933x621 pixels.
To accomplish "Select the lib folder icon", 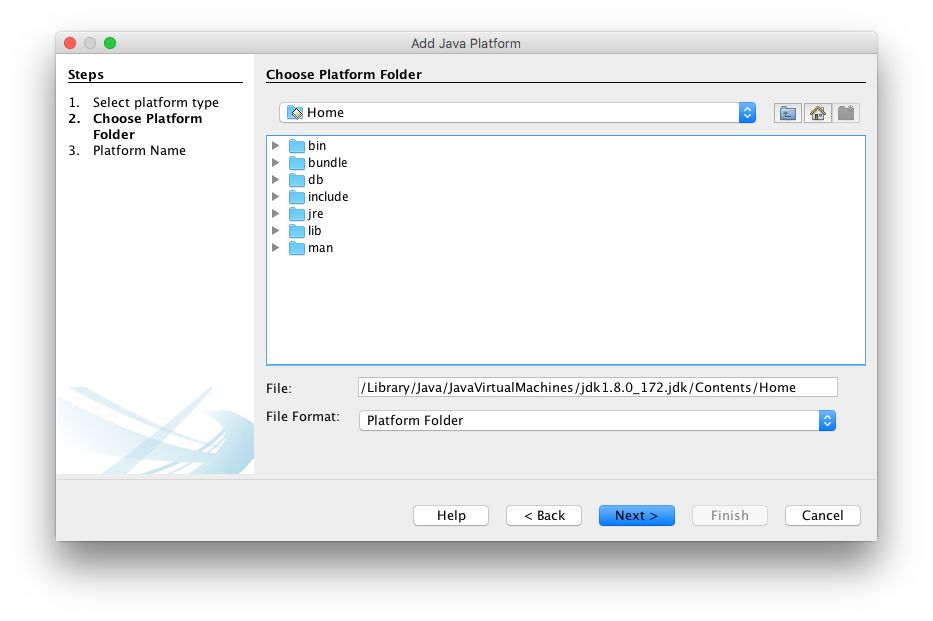I will pos(297,231).
